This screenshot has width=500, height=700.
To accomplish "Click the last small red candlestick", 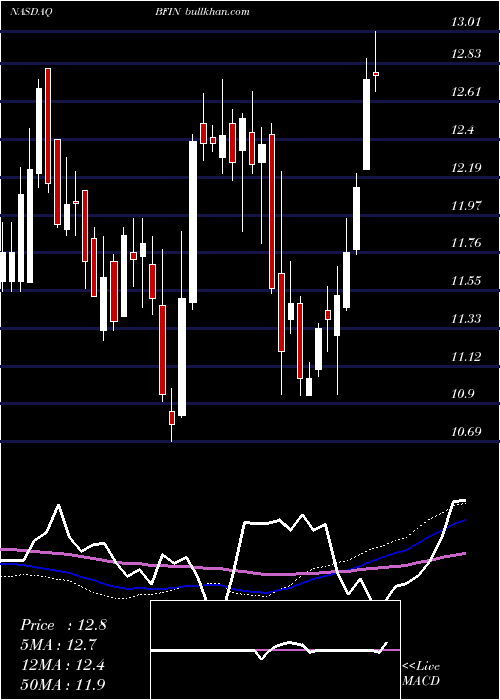I will pos(376,74).
